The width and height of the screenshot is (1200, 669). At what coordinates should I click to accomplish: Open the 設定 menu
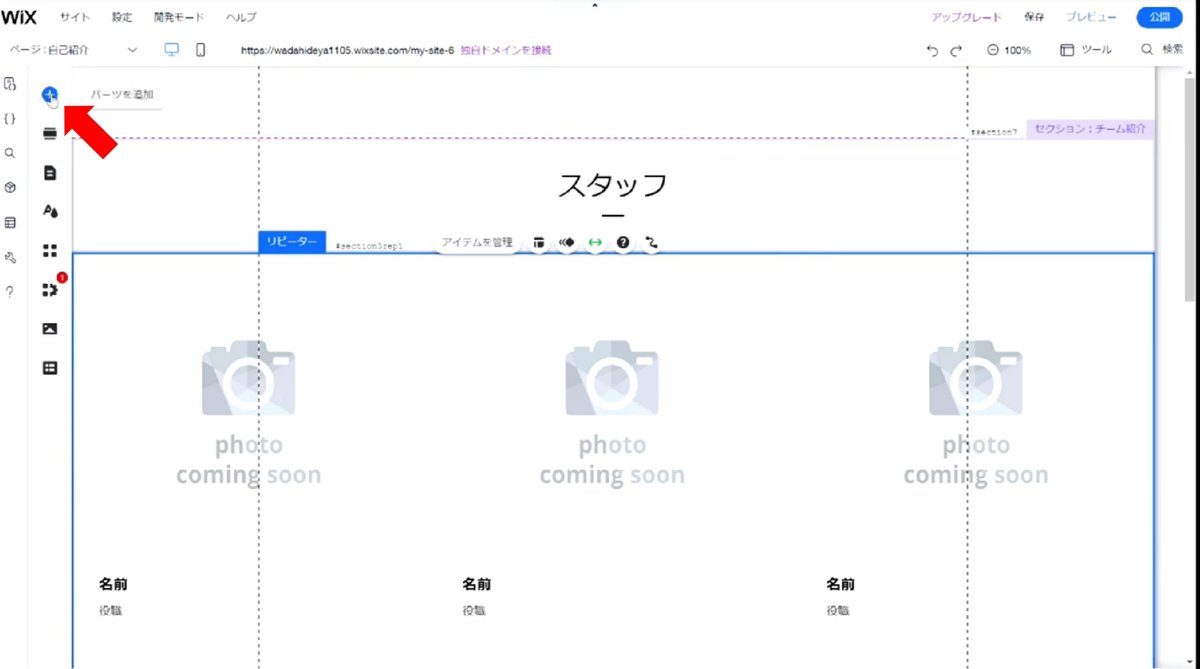[122, 17]
